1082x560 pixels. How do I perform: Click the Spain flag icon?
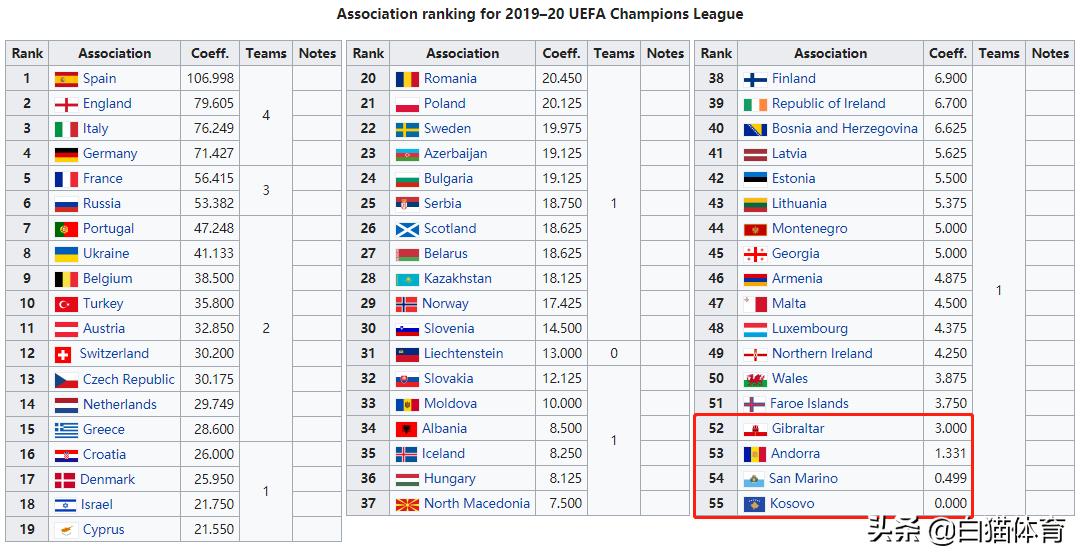66,79
